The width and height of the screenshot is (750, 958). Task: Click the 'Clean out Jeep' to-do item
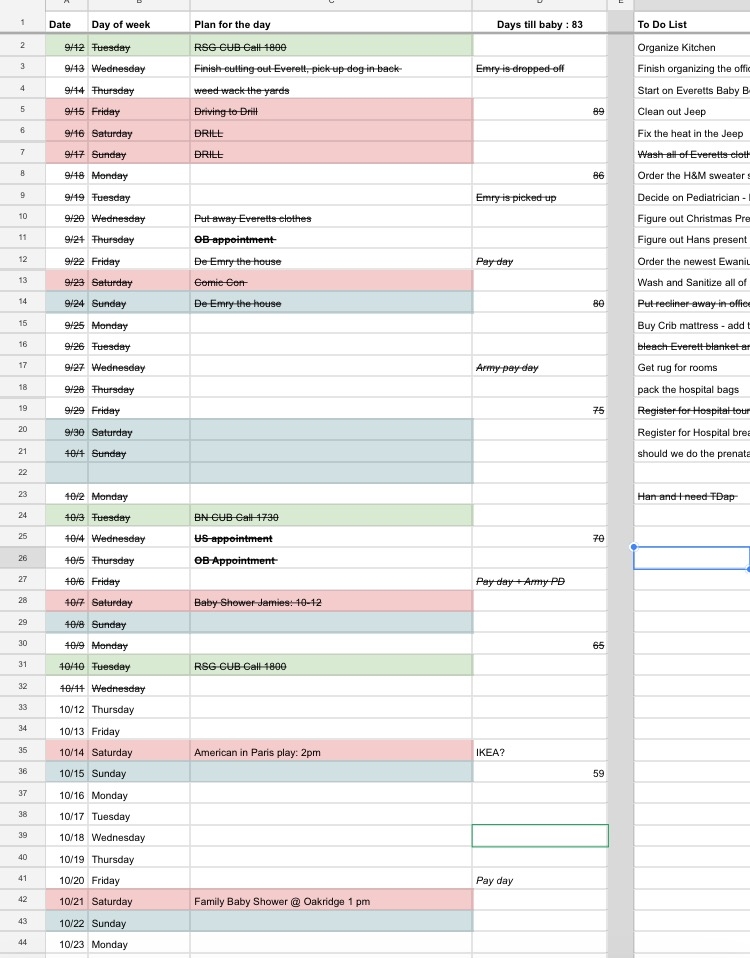pos(692,111)
